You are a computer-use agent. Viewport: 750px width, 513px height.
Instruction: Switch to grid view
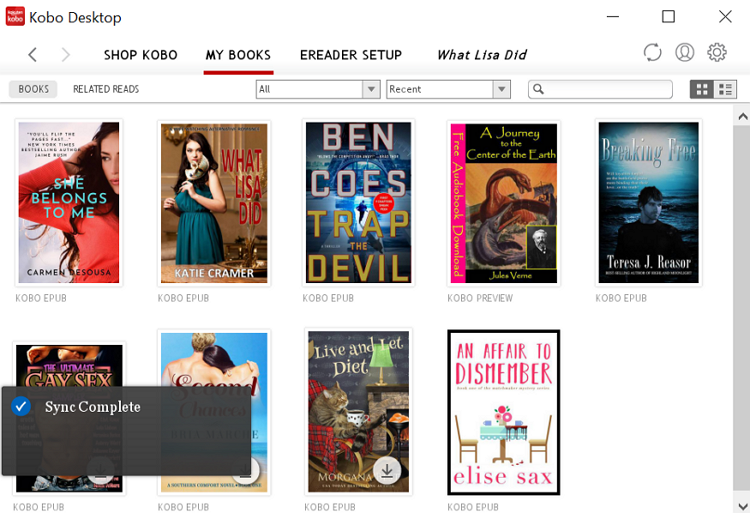point(702,89)
